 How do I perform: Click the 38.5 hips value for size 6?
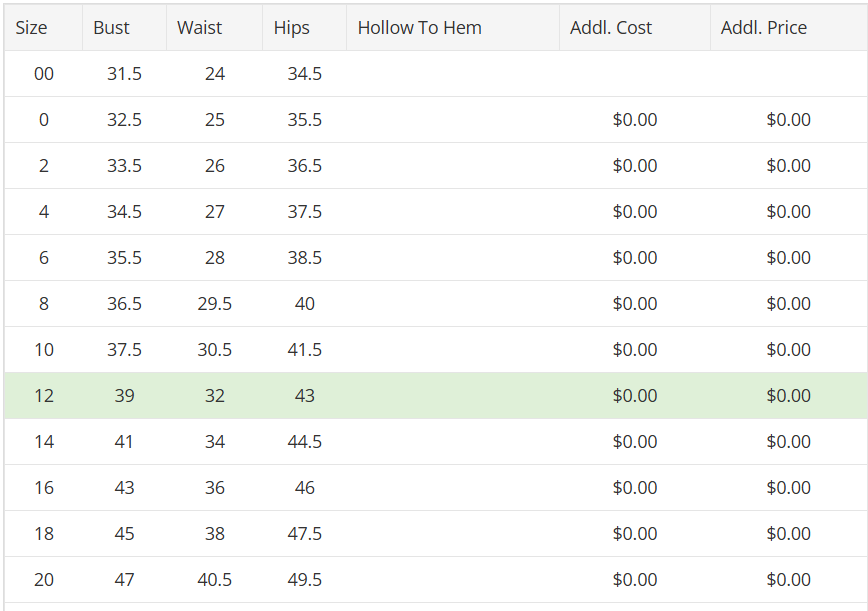(304, 257)
